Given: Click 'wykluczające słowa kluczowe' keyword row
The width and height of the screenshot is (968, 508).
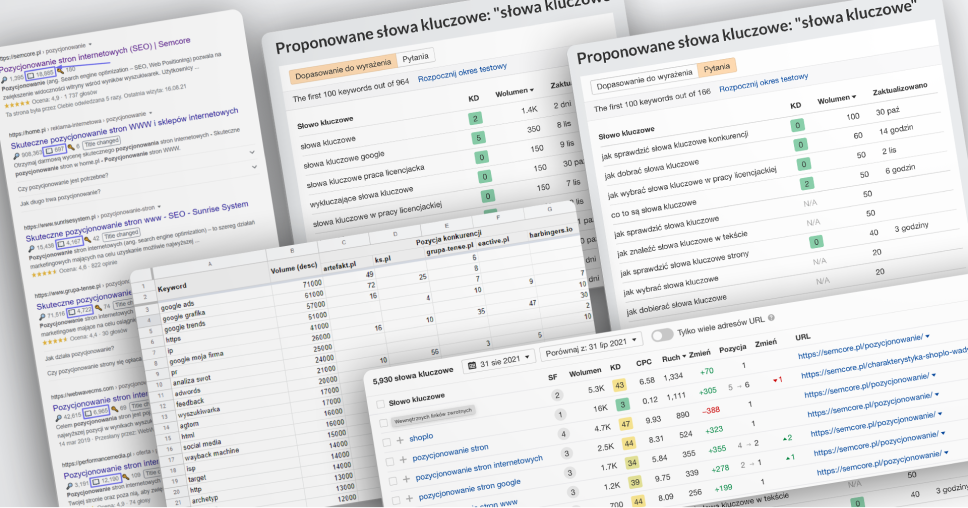Looking at the screenshot, I should tap(361, 199).
